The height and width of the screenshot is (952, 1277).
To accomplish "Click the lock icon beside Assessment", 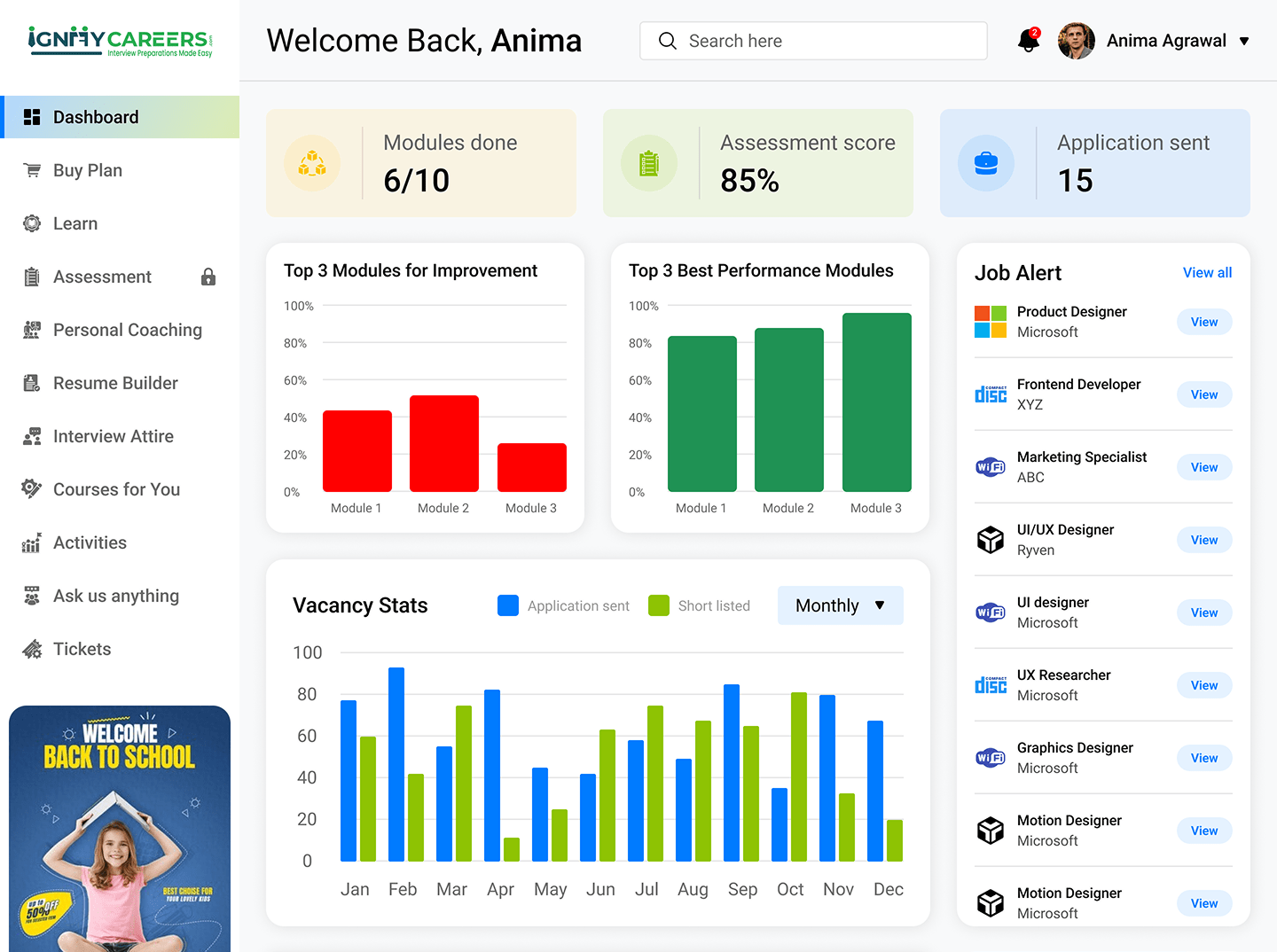I will point(208,277).
